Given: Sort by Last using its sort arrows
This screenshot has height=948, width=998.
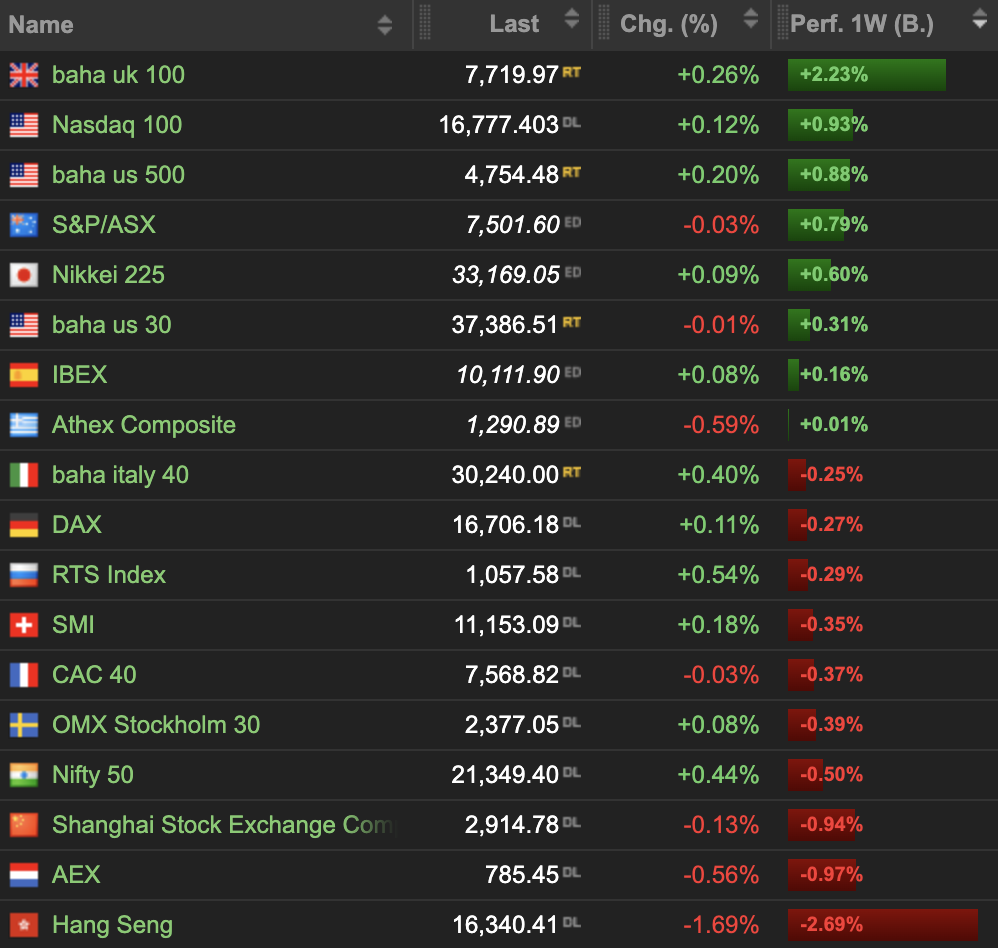Looking at the screenshot, I should [572, 18].
